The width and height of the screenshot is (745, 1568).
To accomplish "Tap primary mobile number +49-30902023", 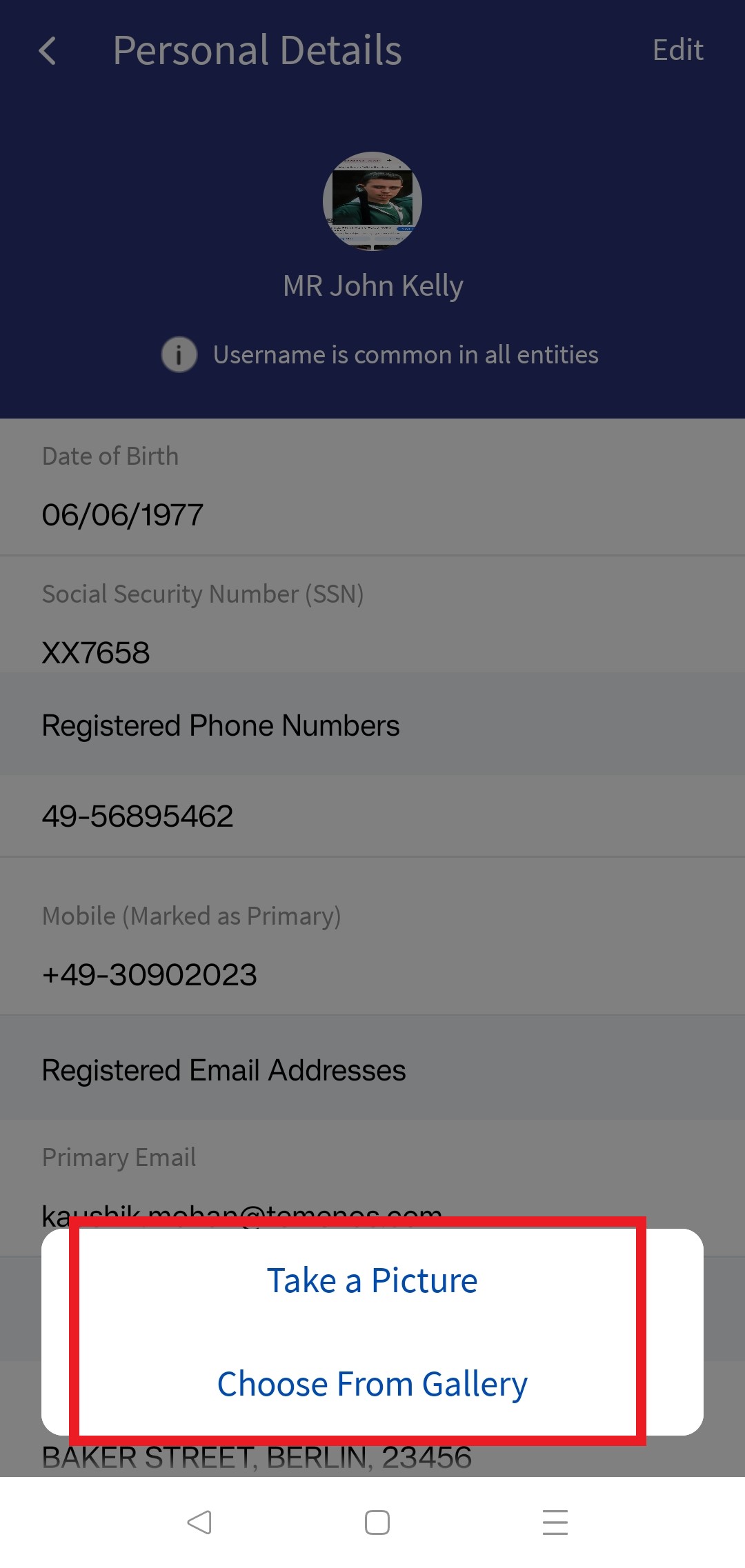I will tap(150, 975).
